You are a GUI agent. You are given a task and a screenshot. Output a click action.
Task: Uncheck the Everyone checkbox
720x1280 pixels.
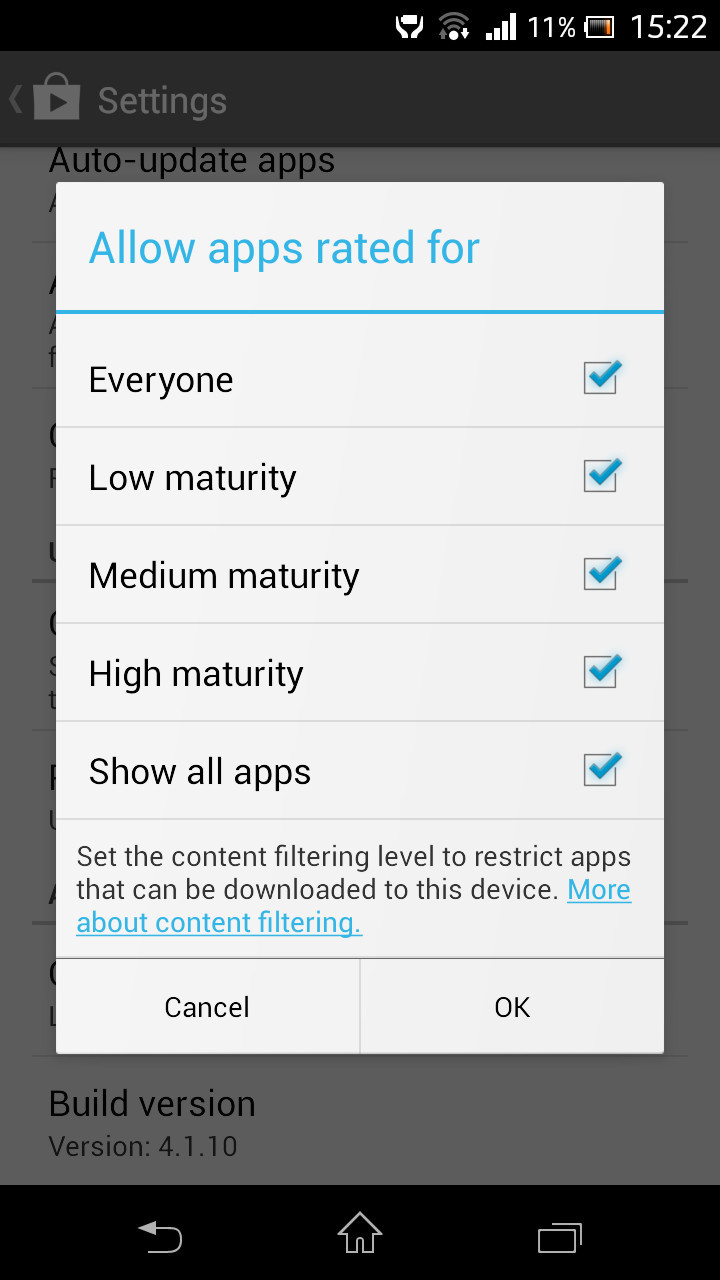(602, 378)
